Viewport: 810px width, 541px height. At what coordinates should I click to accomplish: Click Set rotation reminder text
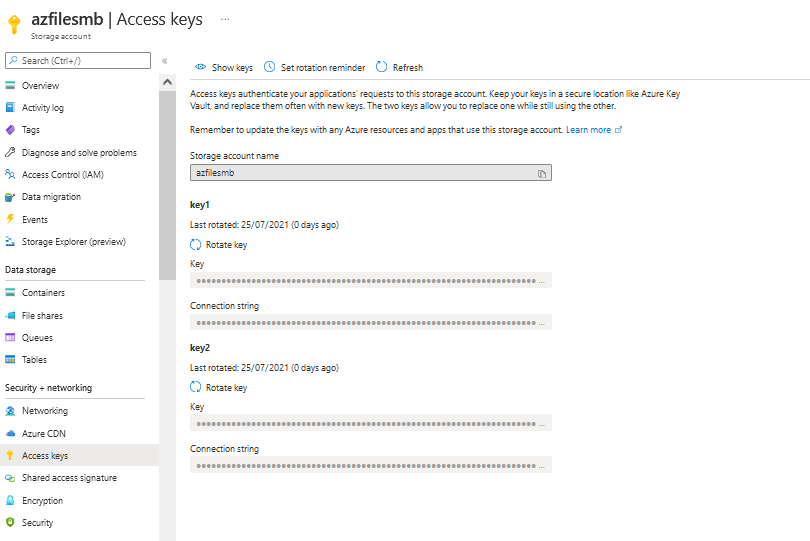[323, 67]
